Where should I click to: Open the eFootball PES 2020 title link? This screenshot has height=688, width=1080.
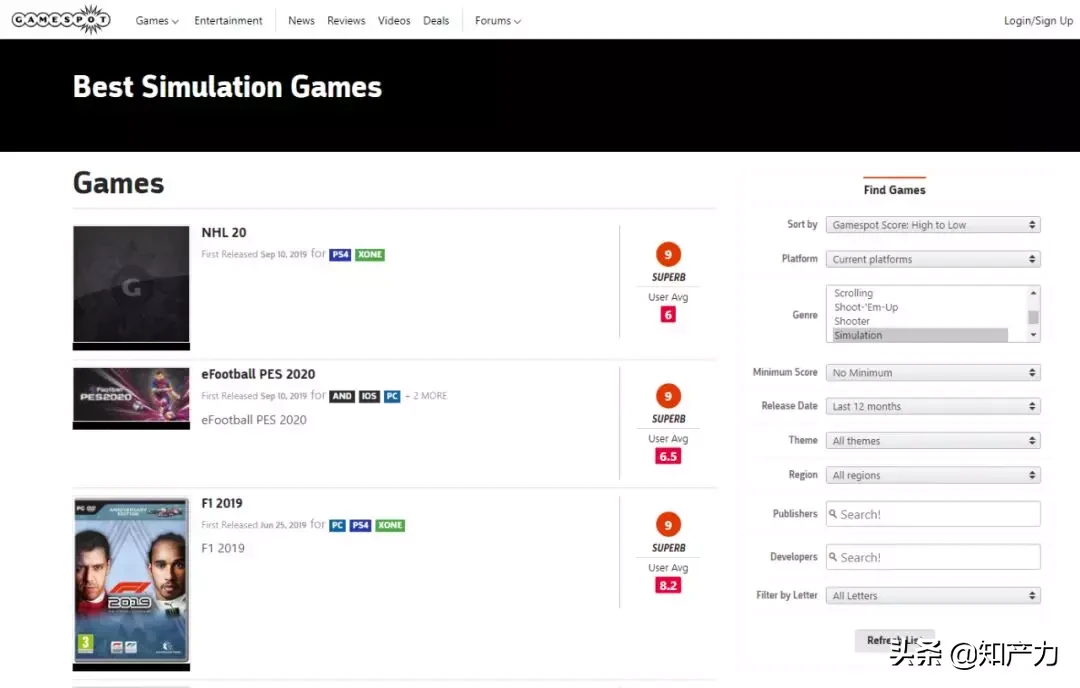tap(258, 374)
